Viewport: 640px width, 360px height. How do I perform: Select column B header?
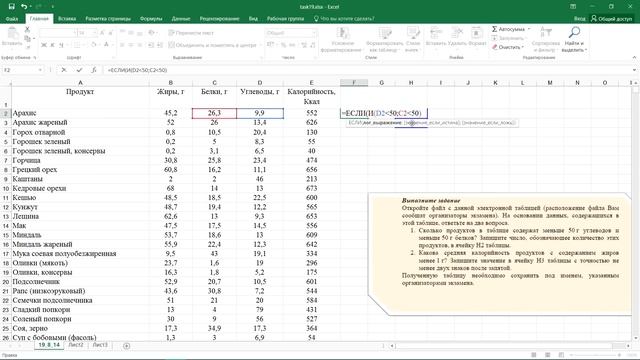tap(171, 82)
